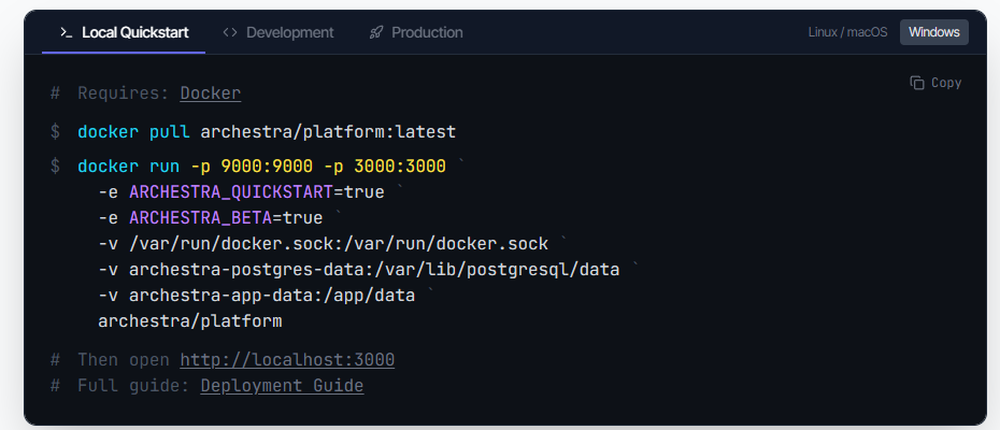Screen dimensions: 1000x430
Task: Click the 'ARCHESTRA_QUICKSTART' variable text
Action: (x=231, y=192)
